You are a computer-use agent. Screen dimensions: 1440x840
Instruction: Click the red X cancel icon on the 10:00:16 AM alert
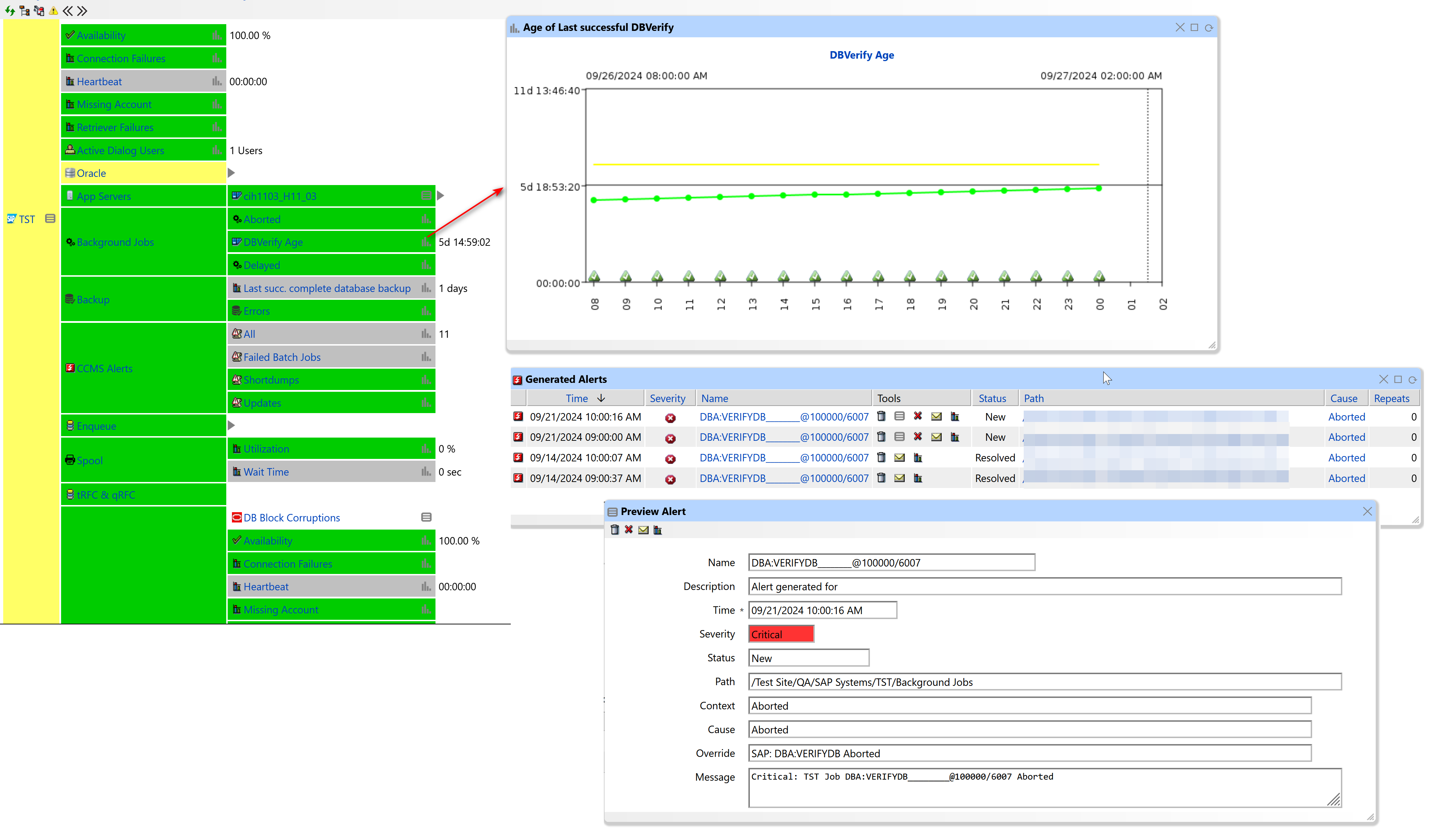coord(918,417)
